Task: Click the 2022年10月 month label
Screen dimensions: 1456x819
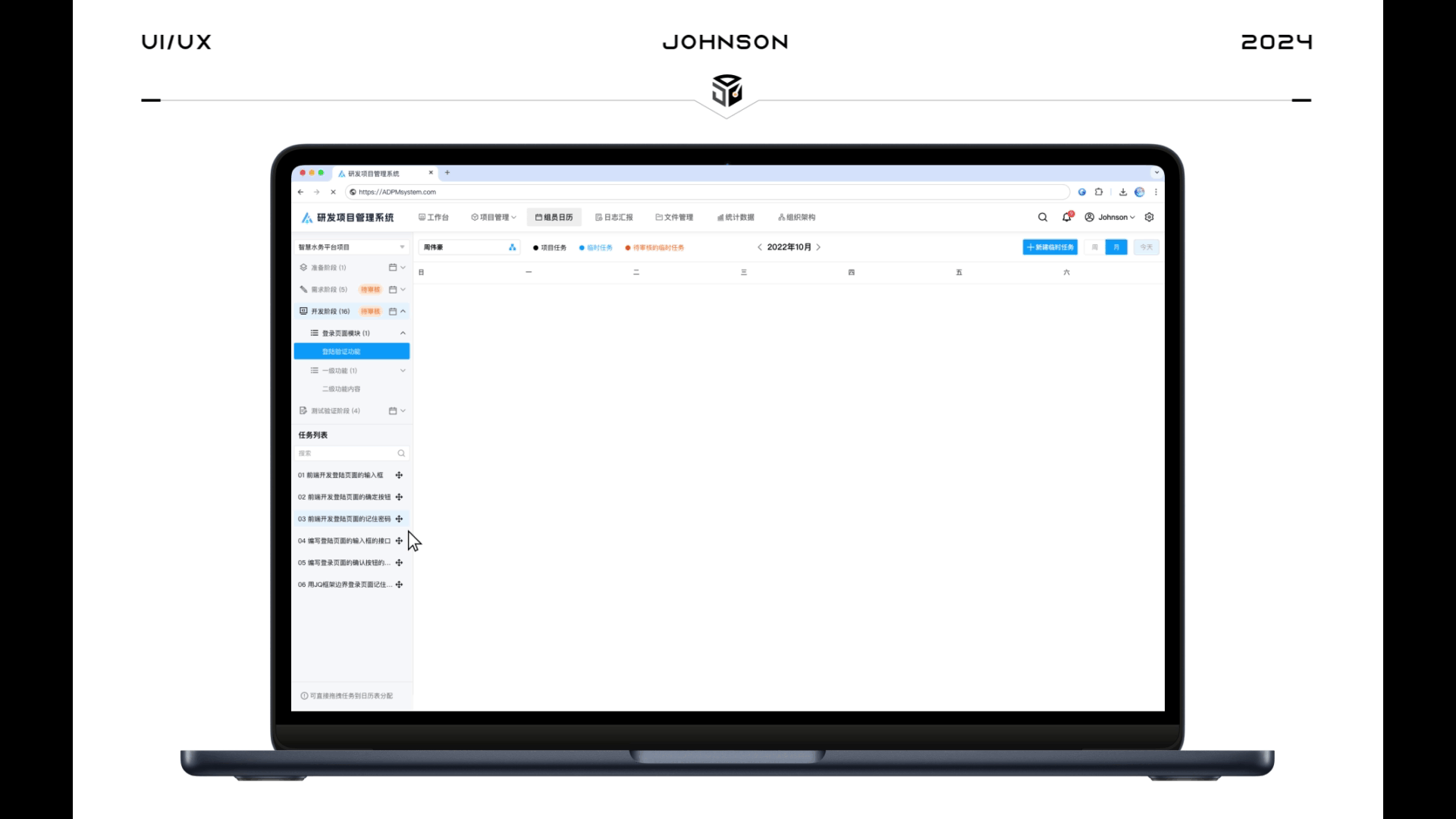Action: click(789, 247)
